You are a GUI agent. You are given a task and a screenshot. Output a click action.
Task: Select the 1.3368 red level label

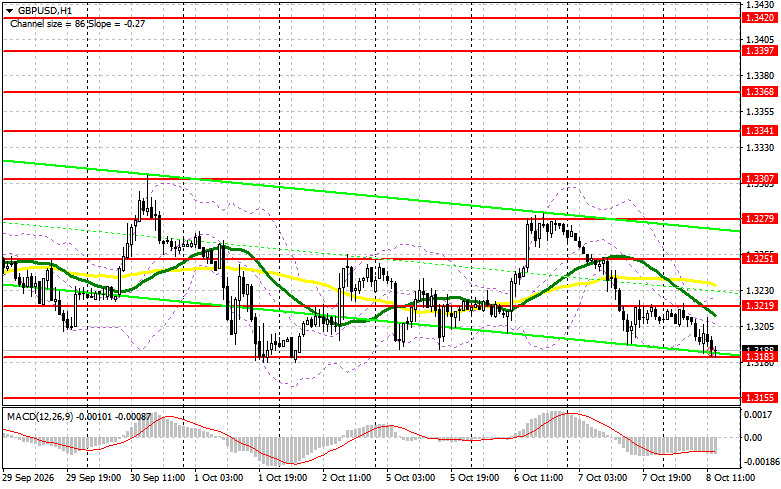[x=759, y=92]
